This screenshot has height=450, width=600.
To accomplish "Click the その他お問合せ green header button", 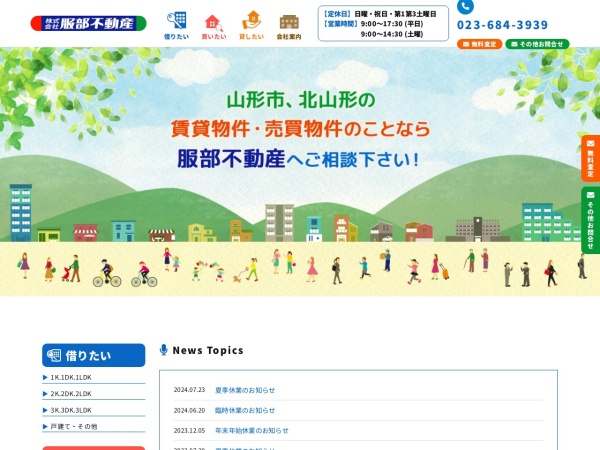I will coord(537,44).
